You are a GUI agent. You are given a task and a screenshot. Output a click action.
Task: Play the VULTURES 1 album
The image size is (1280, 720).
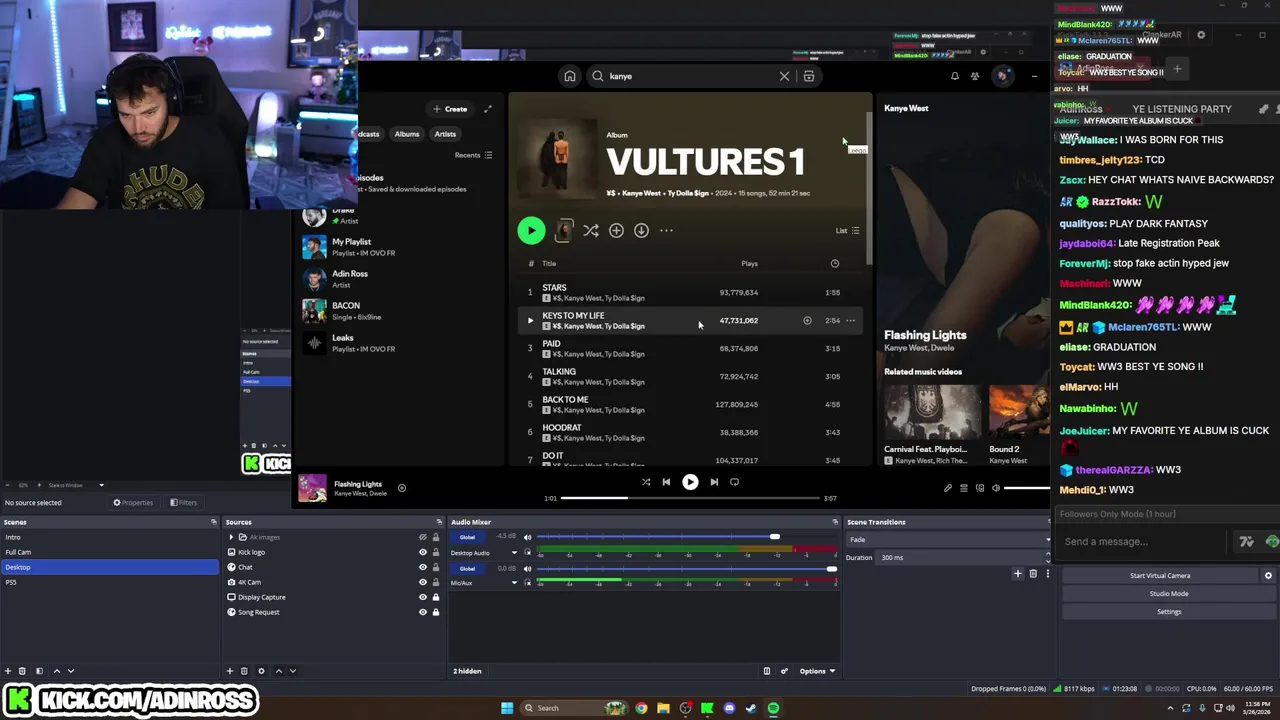tap(531, 230)
